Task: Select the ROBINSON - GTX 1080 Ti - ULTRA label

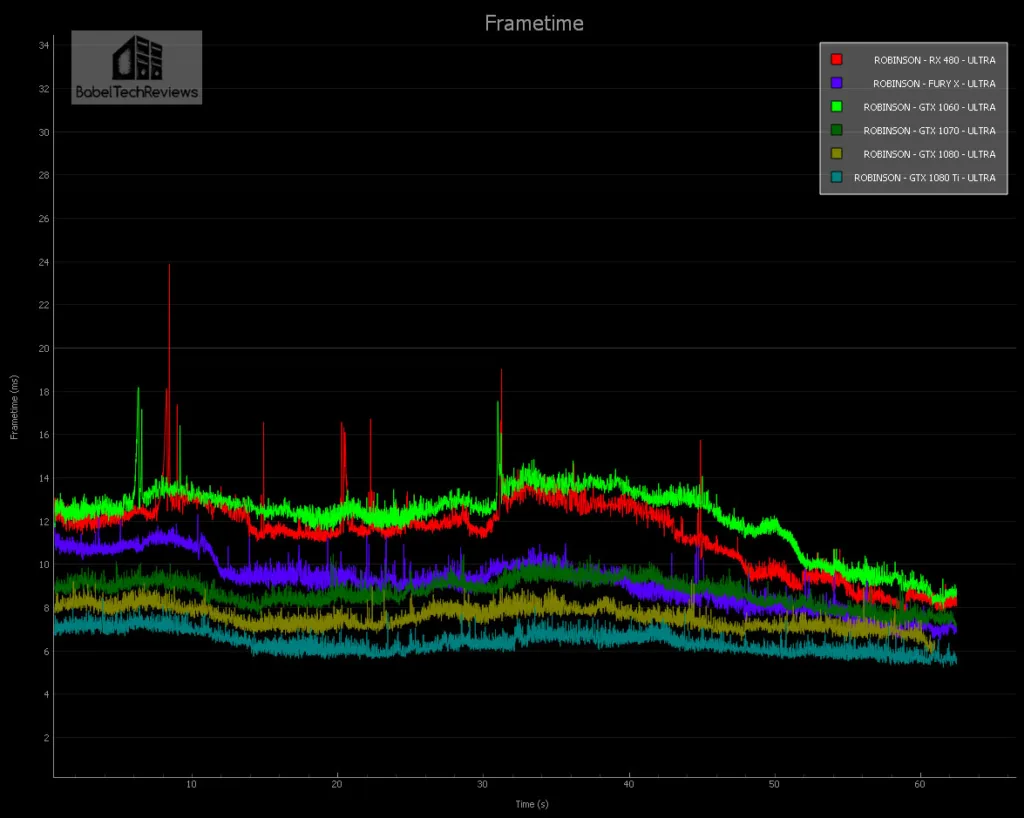Action: click(x=925, y=178)
